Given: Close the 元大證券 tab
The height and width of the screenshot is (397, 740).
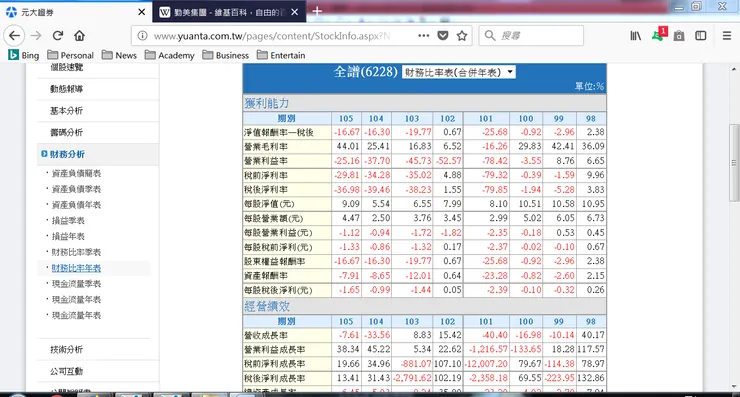Looking at the screenshot, I should pyautogui.click(x=141, y=12).
